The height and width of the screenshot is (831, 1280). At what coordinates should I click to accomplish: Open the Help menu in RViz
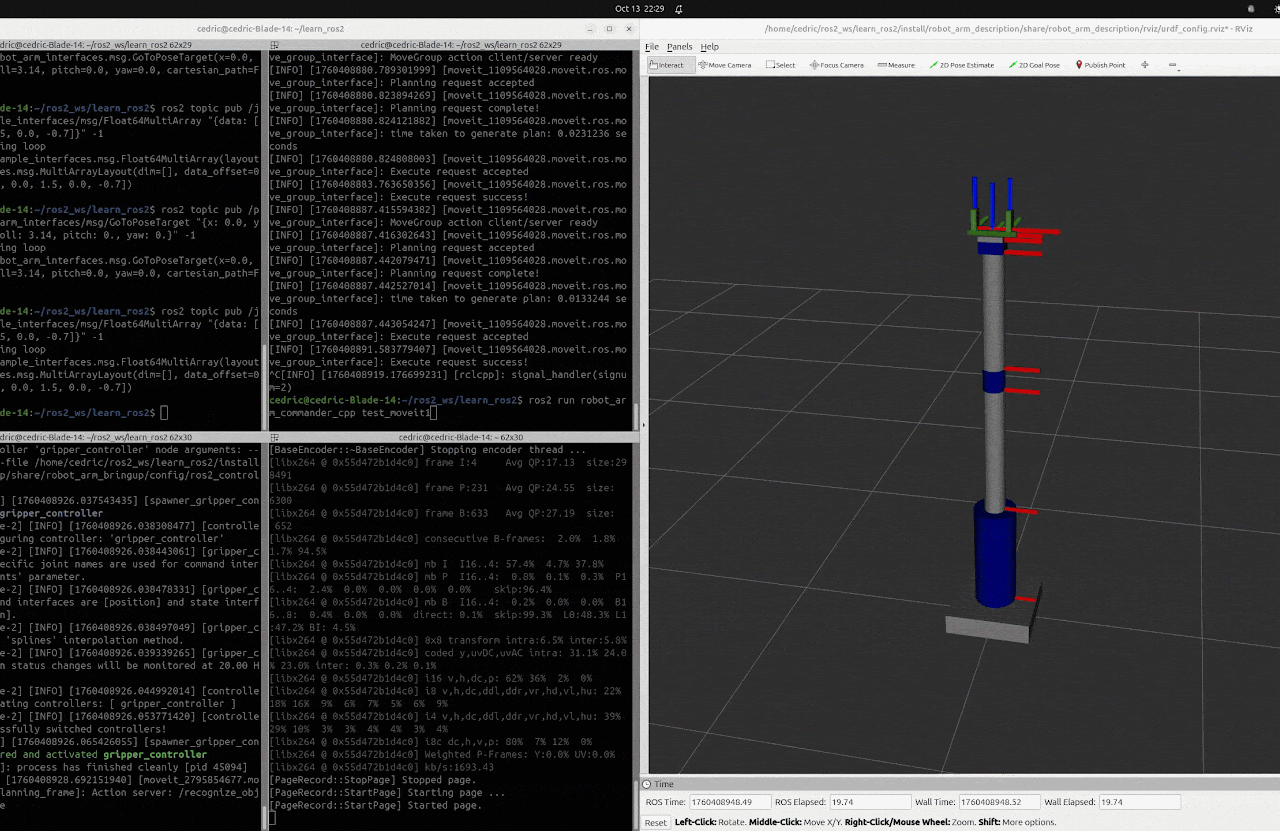[x=709, y=47]
